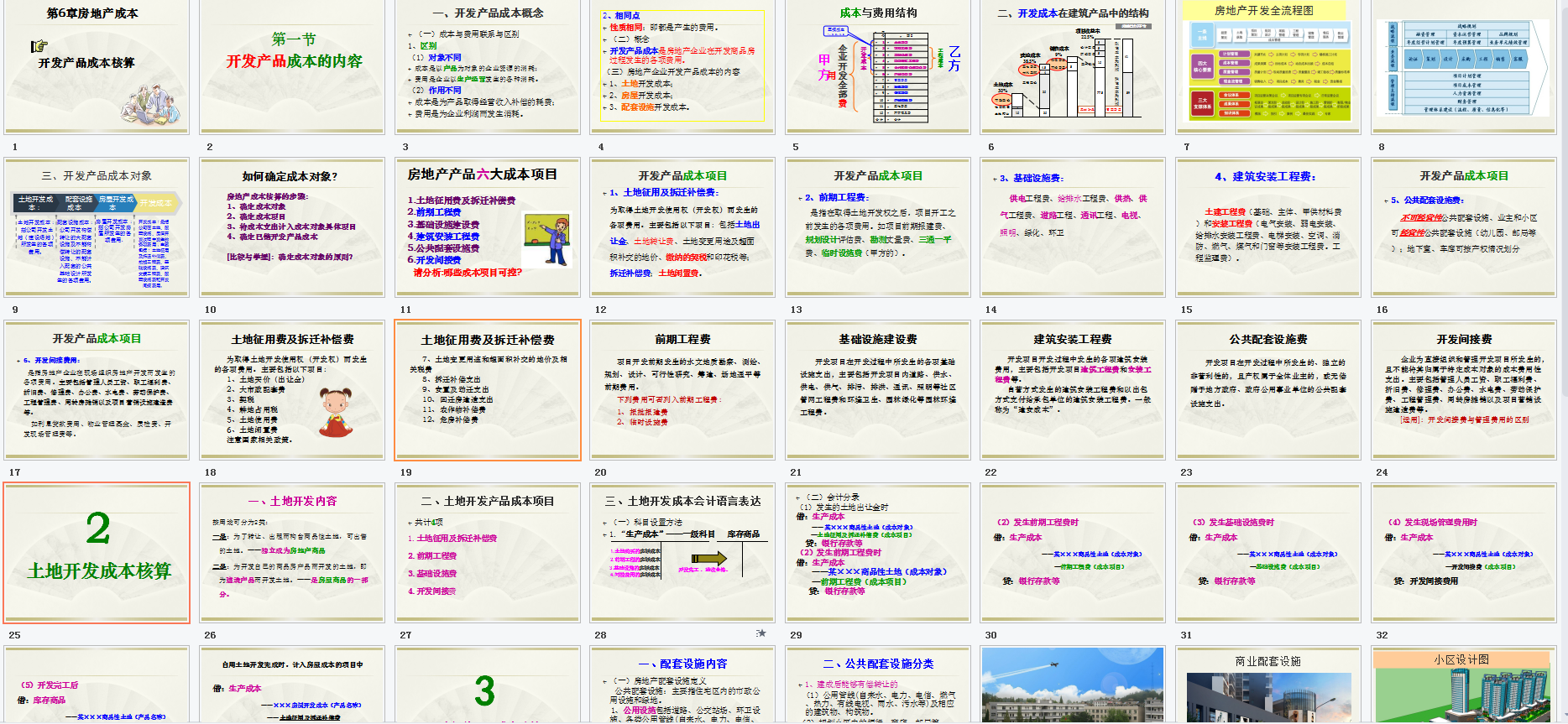The image size is (1568, 724).
Task: Select the slide beginning '自用土地开发完成时'
Action: click(292, 685)
